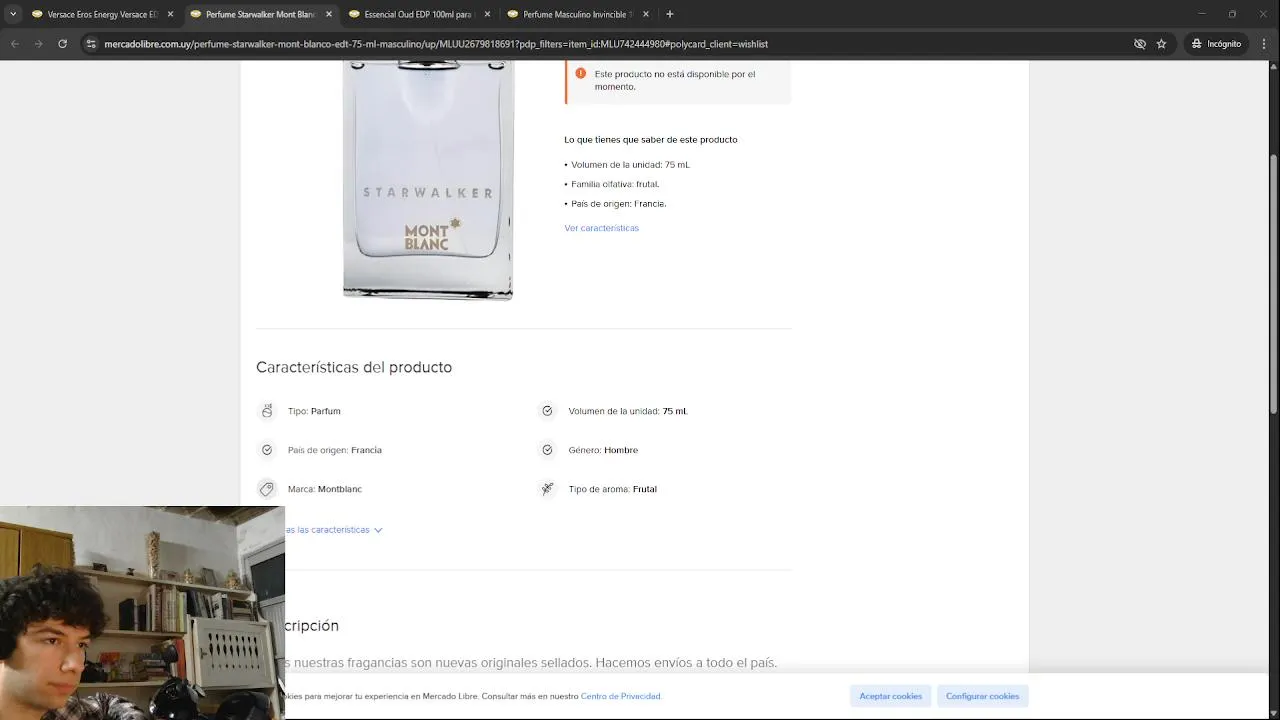Click the tracking protection eye icon
This screenshot has height=720, width=1280.
[x=1139, y=44]
